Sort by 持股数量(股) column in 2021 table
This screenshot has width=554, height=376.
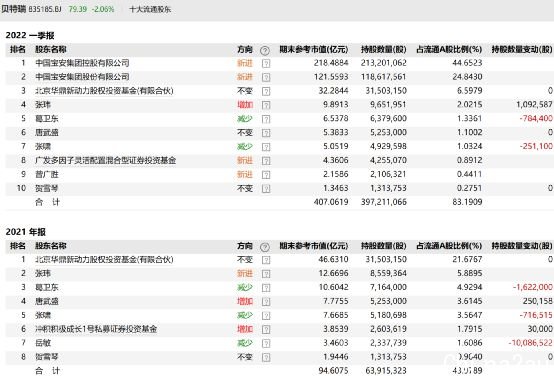(383, 246)
